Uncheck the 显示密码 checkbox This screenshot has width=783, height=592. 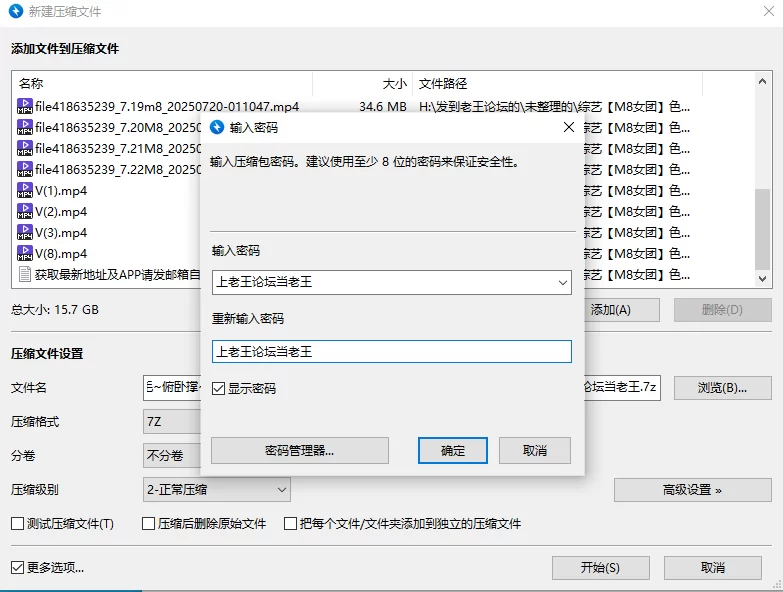tap(218, 388)
